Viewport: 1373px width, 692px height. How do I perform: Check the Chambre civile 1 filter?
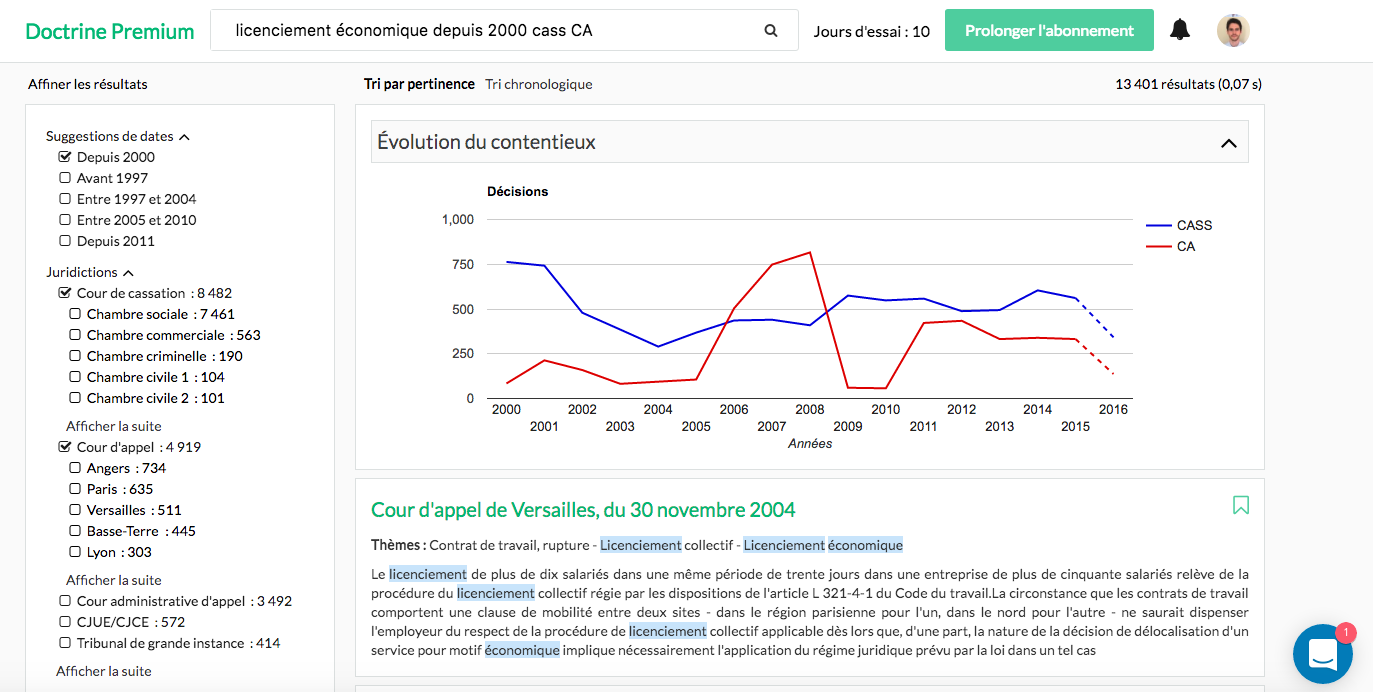point(75,377)
